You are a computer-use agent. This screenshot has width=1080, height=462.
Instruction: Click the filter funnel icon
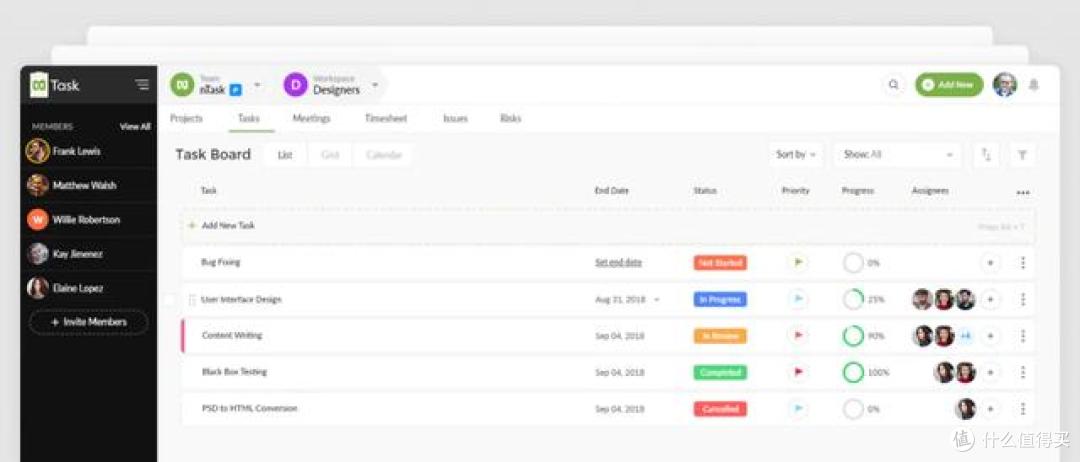(1022, 155)
